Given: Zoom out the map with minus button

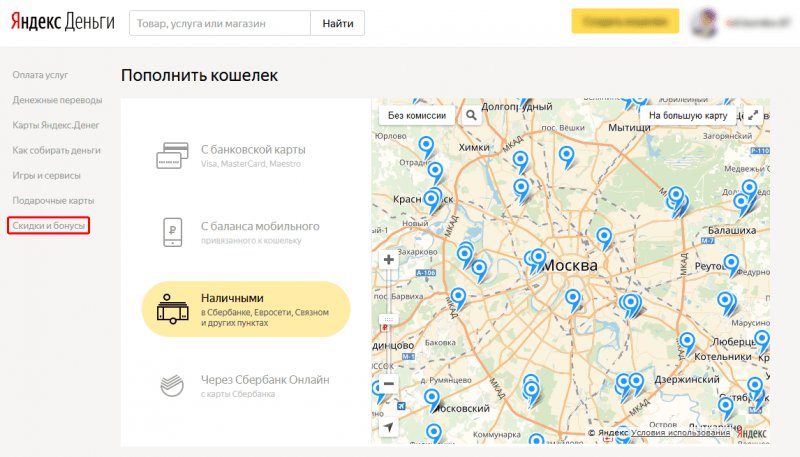Looking at the screenshot, I should [x=389, y=384].
